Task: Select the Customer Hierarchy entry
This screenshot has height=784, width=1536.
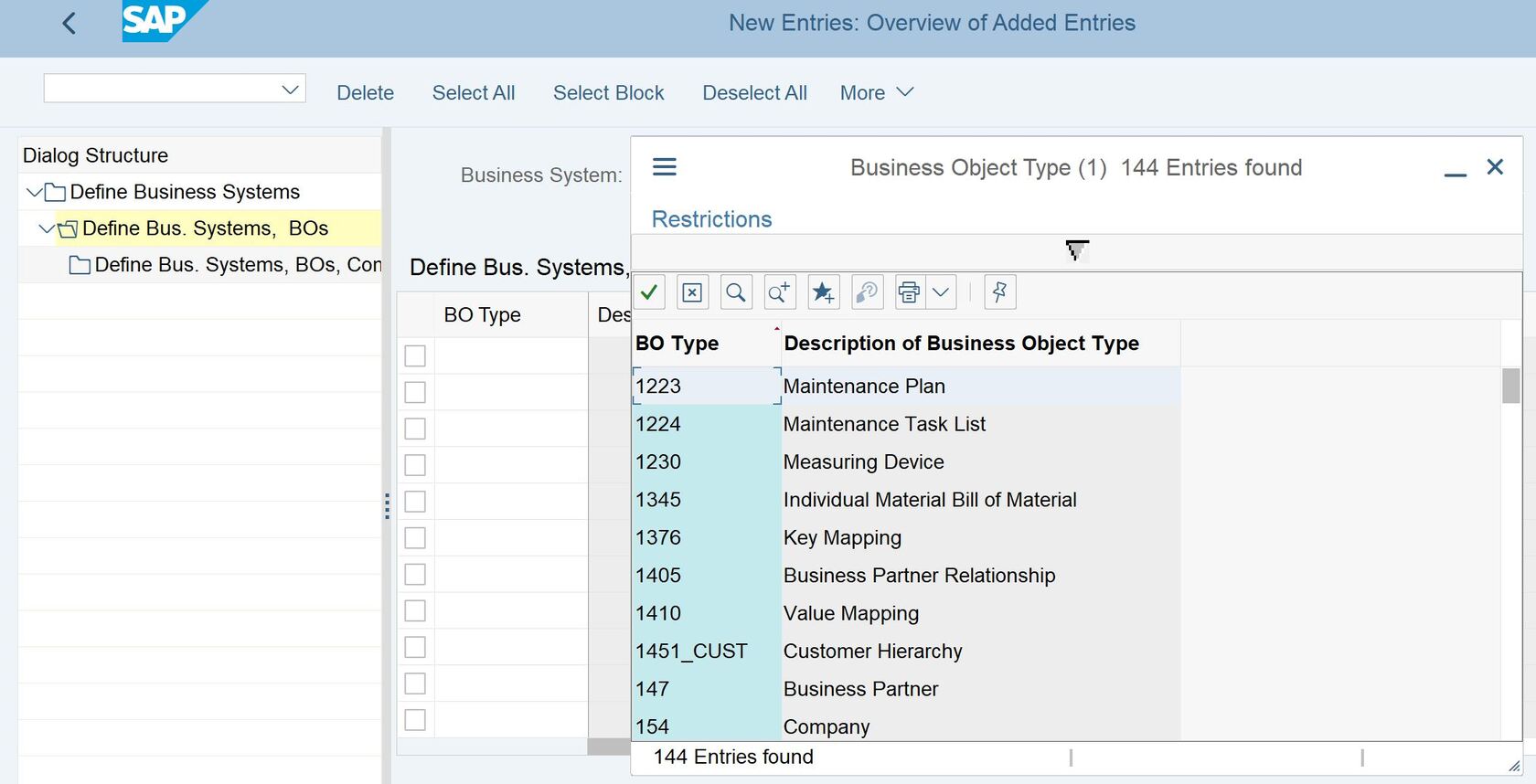Action: 872,652
